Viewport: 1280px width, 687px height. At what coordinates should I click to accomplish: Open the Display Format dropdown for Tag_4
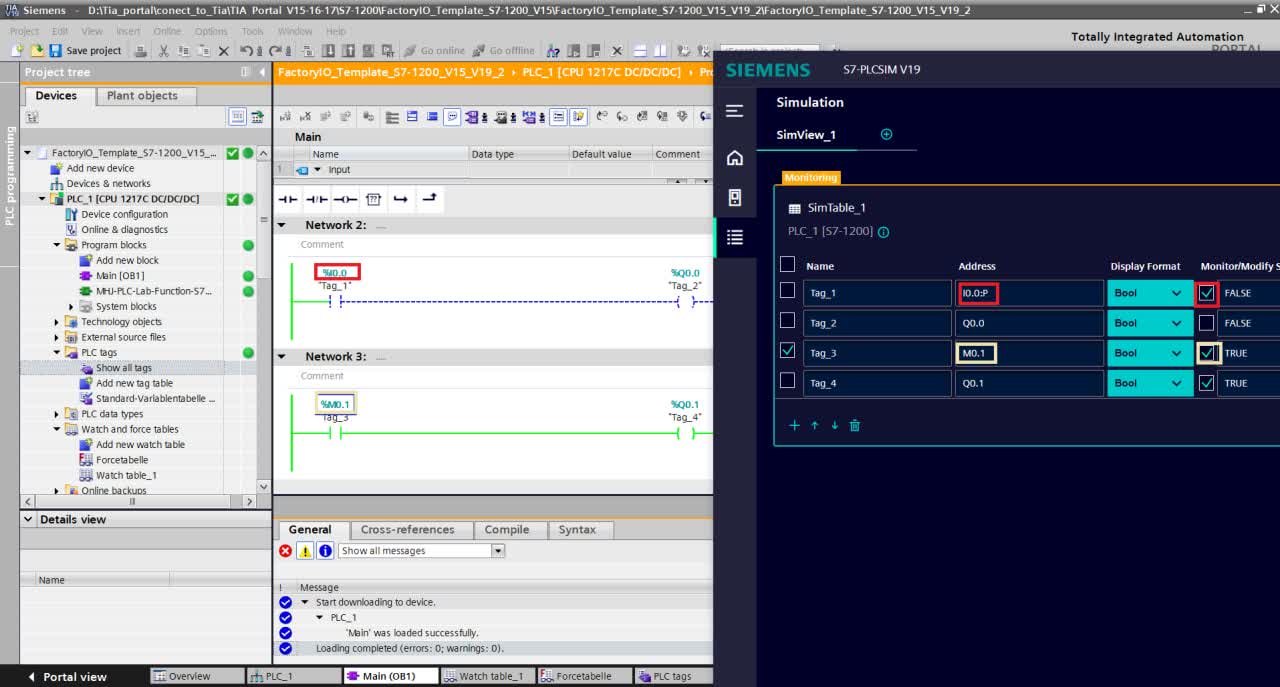tap(1150, 383)
